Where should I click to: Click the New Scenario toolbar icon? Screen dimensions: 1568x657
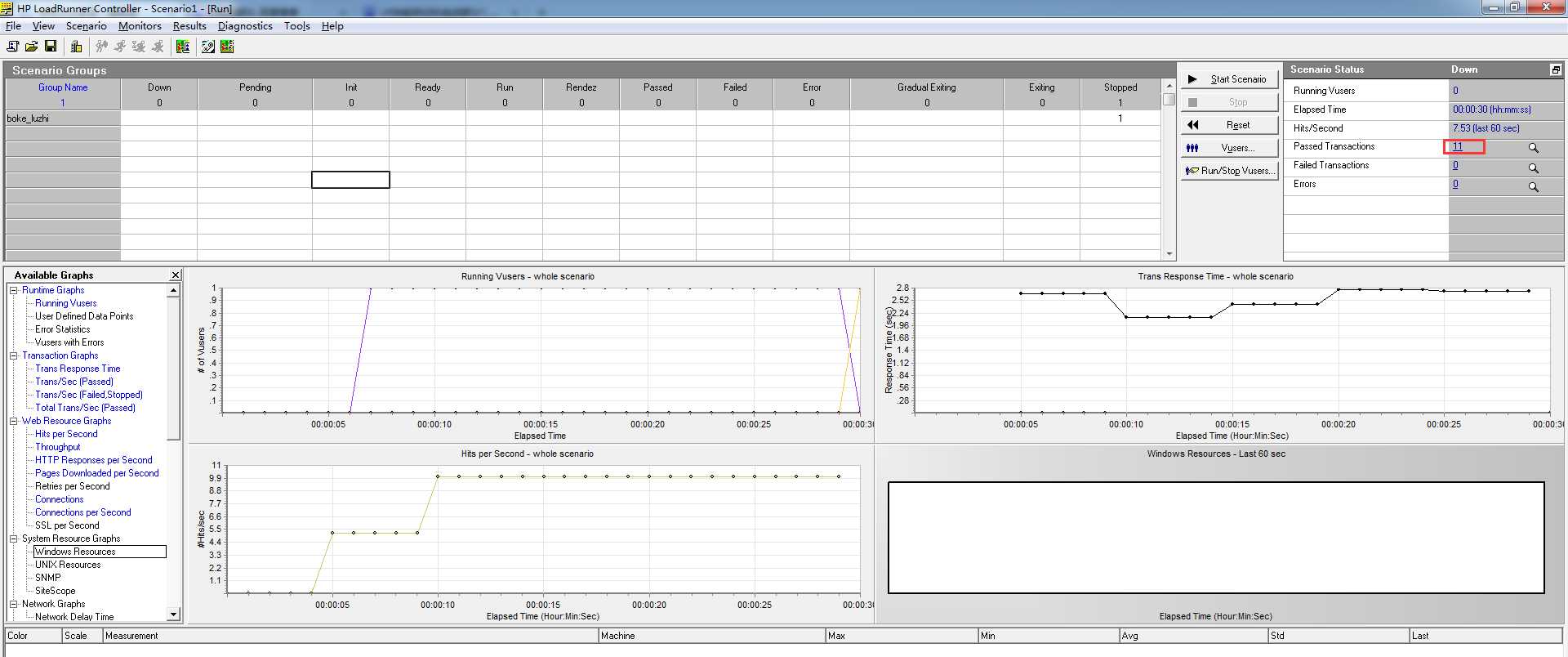click(x=12, y=47)
